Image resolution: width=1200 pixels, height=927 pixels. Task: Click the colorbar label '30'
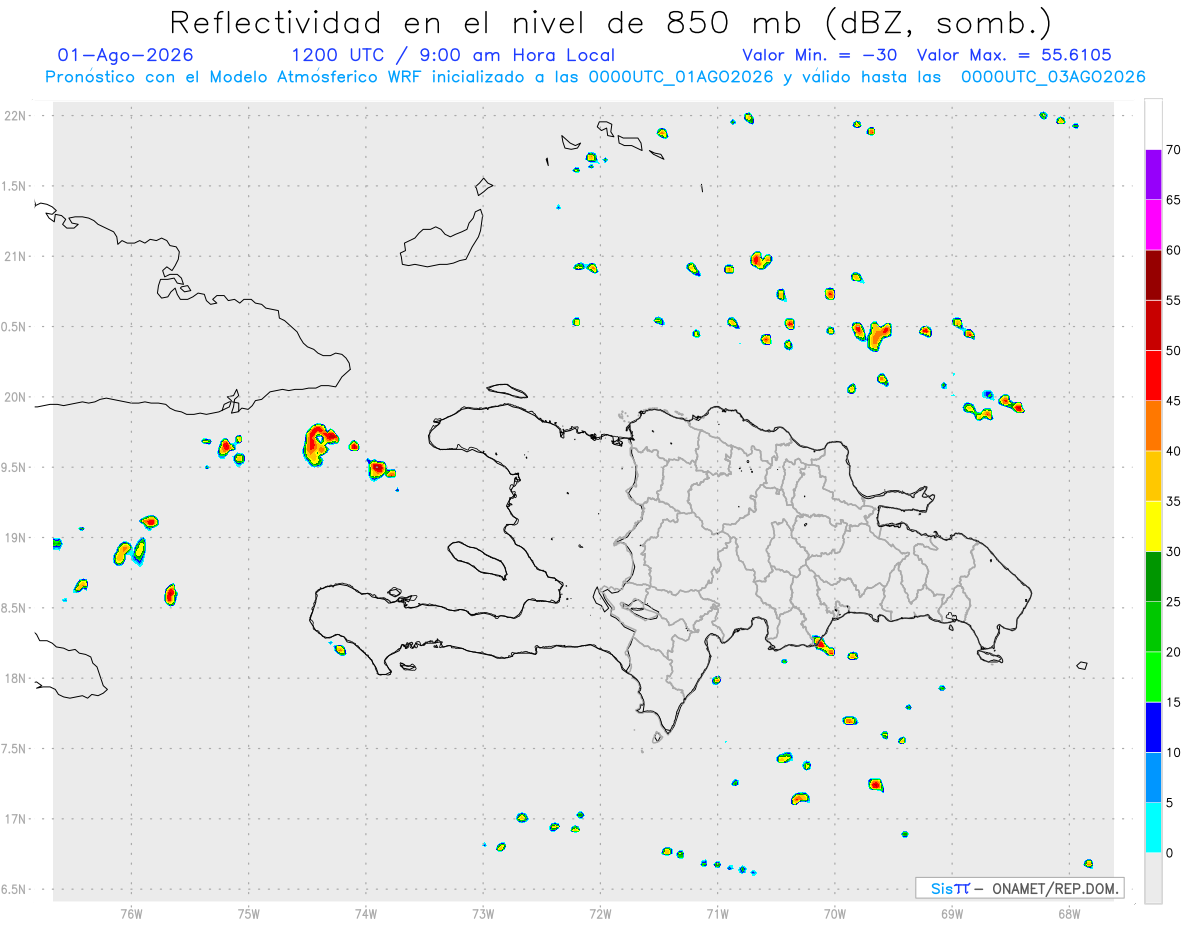click(1173, 552)
